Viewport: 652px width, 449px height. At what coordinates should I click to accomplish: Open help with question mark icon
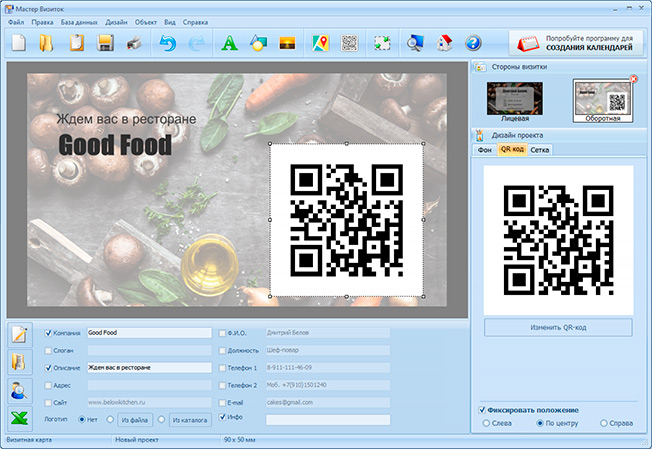(473, 43)
